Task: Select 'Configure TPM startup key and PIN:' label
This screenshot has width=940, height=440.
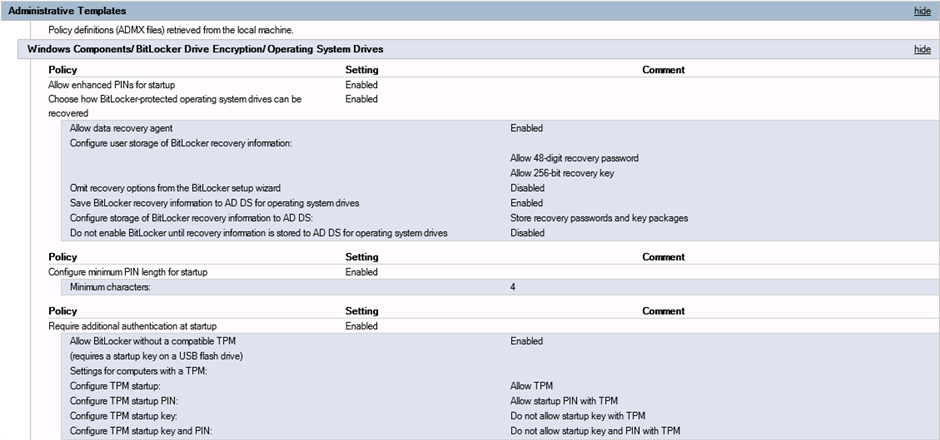Action: tap(141, 431)
